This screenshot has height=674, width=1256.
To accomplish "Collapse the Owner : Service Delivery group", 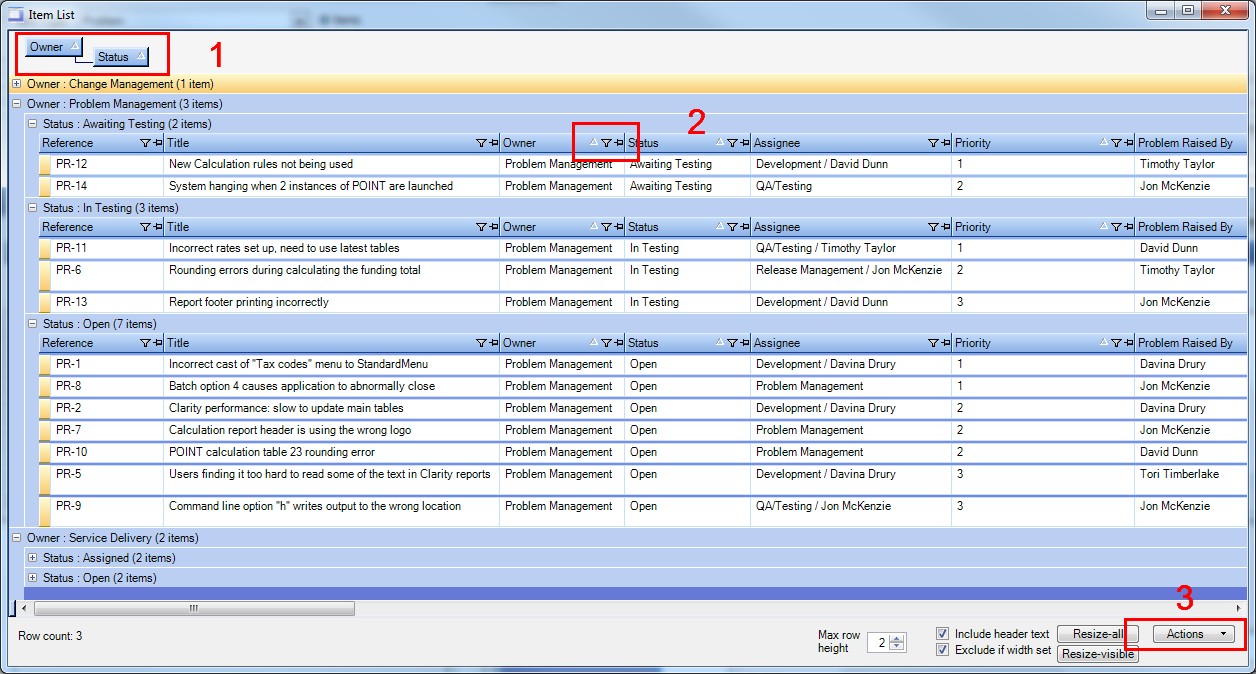I will 16,538.
